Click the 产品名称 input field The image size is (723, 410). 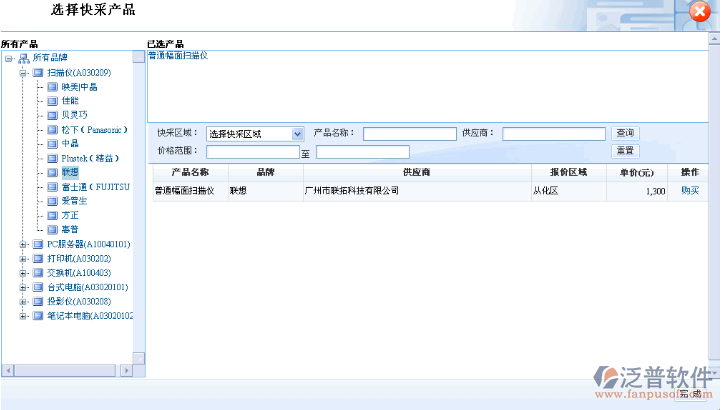(x=409, y=134)
